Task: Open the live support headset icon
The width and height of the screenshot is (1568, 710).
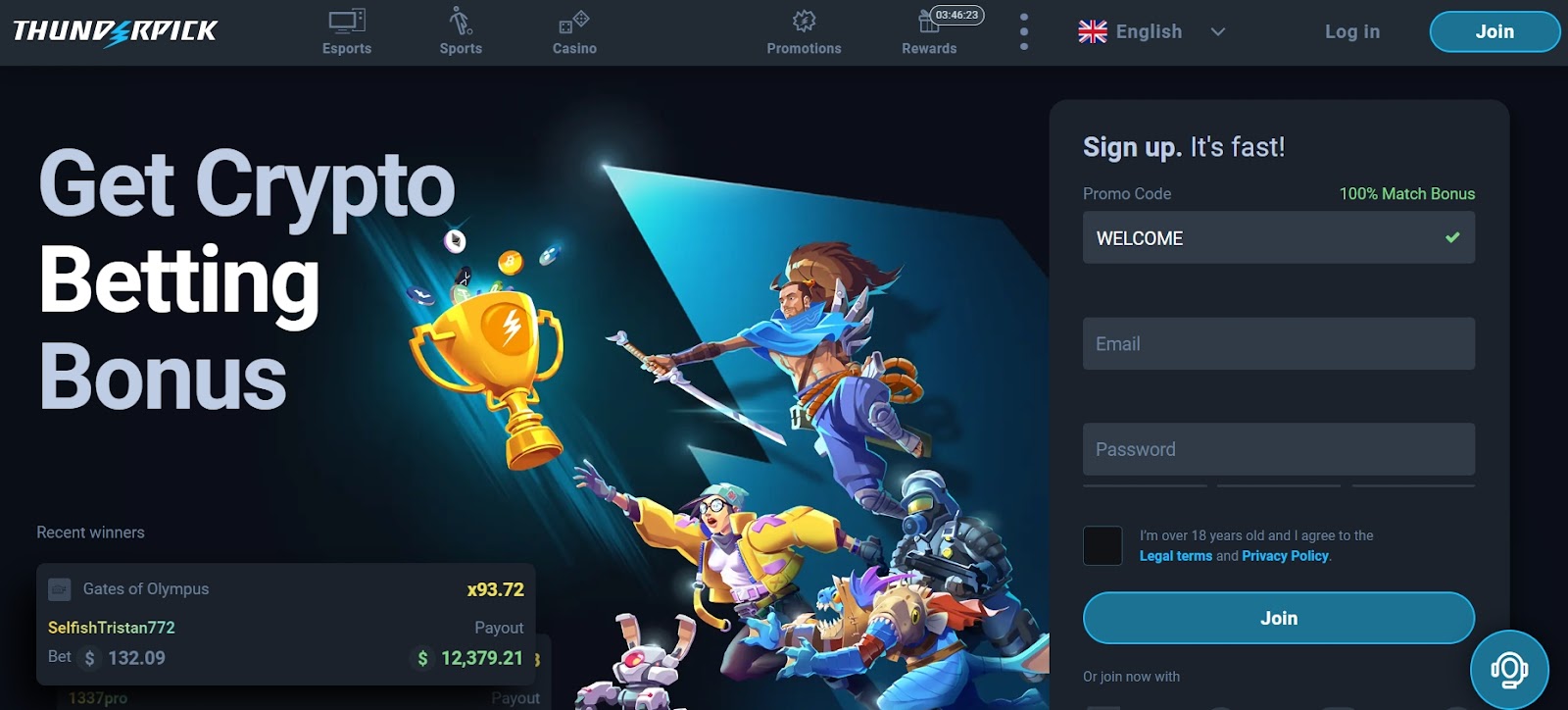Action: pos(1509,670)
